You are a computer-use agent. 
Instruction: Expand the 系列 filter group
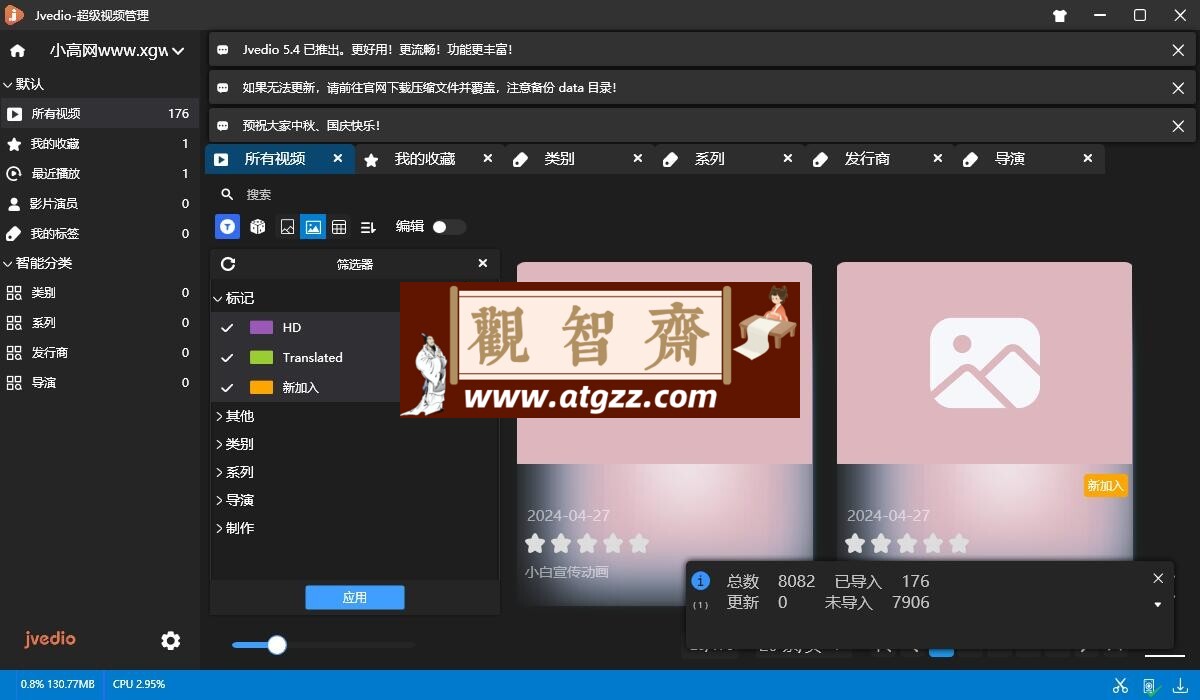click(x=235, y=472)
